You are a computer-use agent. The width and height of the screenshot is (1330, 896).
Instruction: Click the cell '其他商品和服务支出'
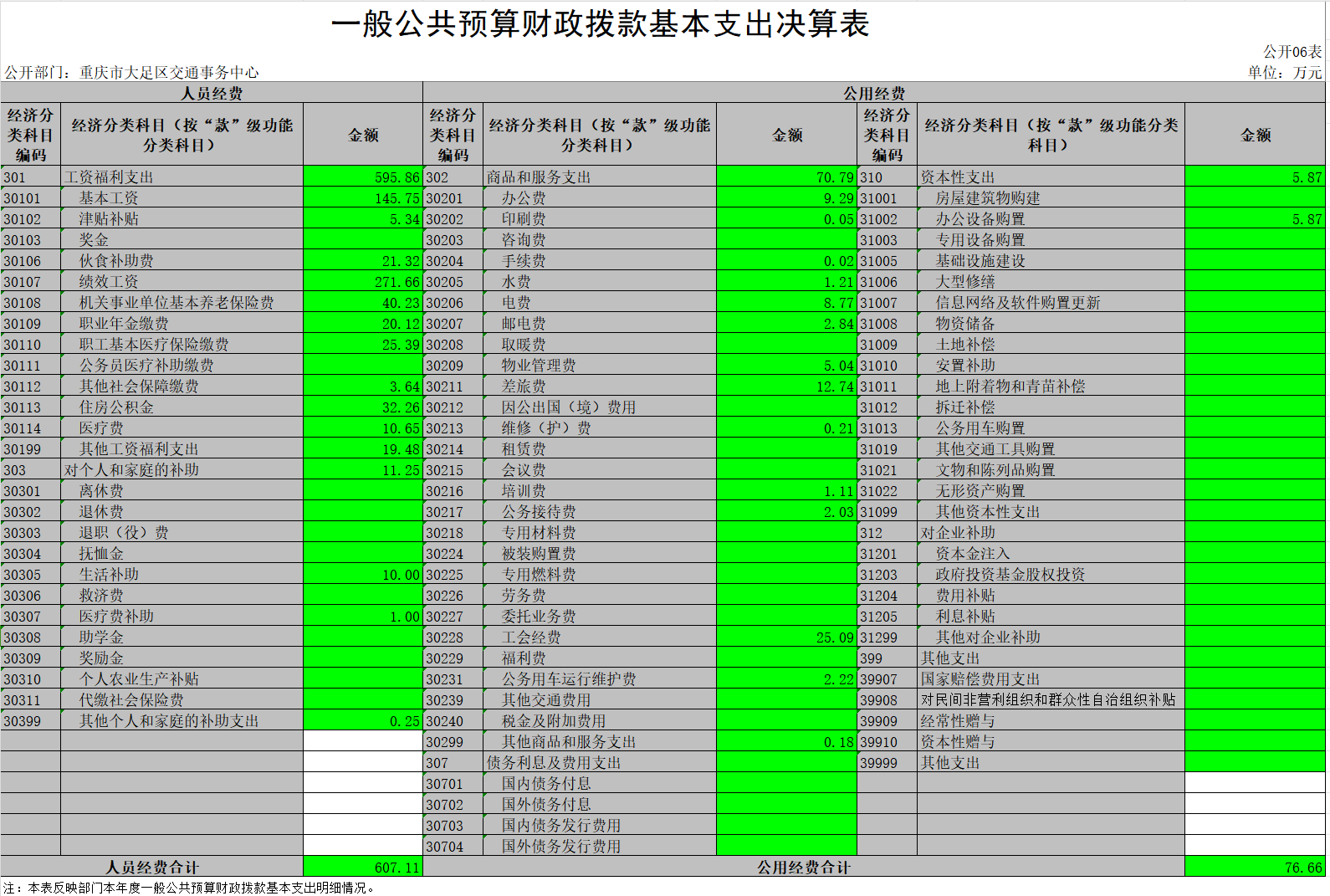pos(600,741)
